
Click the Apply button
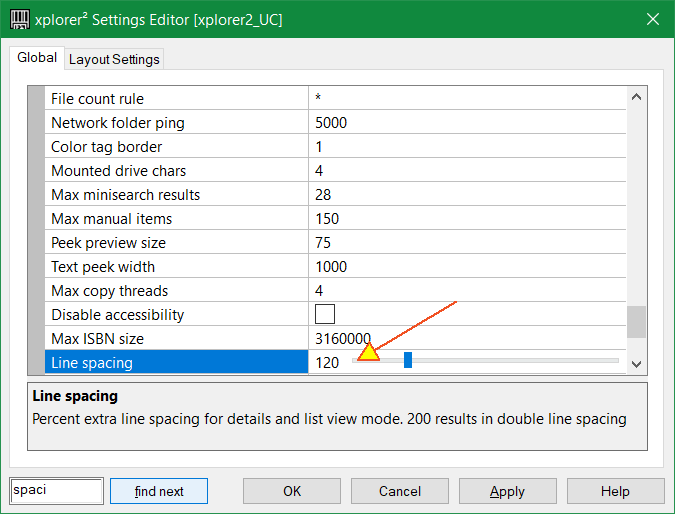click(x=508, y=491)
